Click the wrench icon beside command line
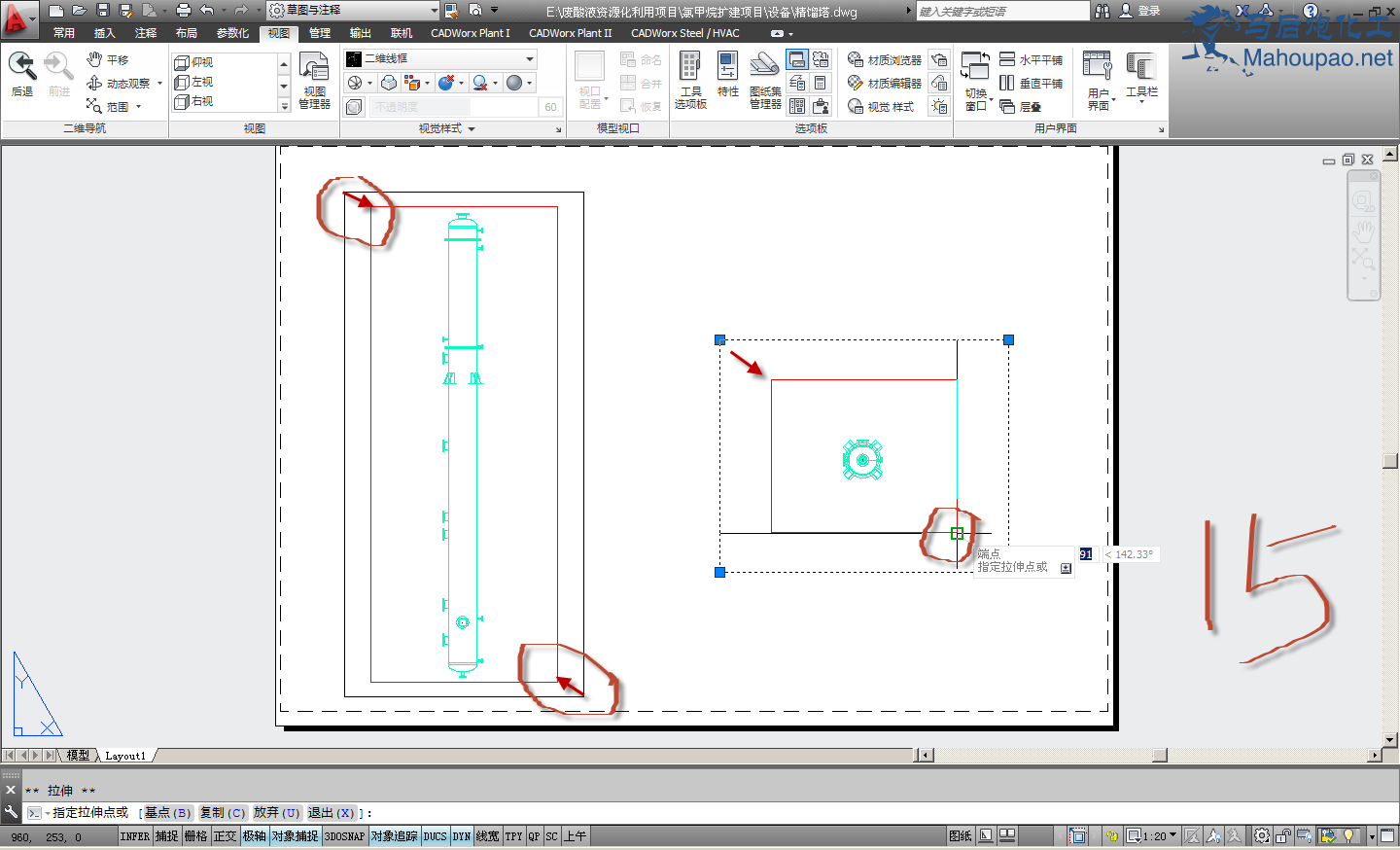The image size is (1400, 850). click(x=11, y=812)
